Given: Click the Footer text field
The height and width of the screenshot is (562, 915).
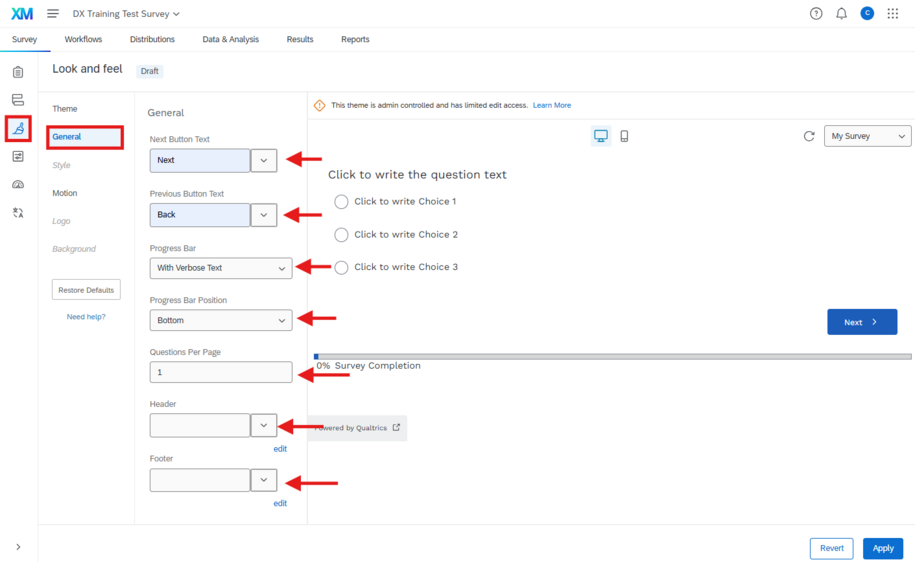Looking at the screenshot, I should coord(200,480).
